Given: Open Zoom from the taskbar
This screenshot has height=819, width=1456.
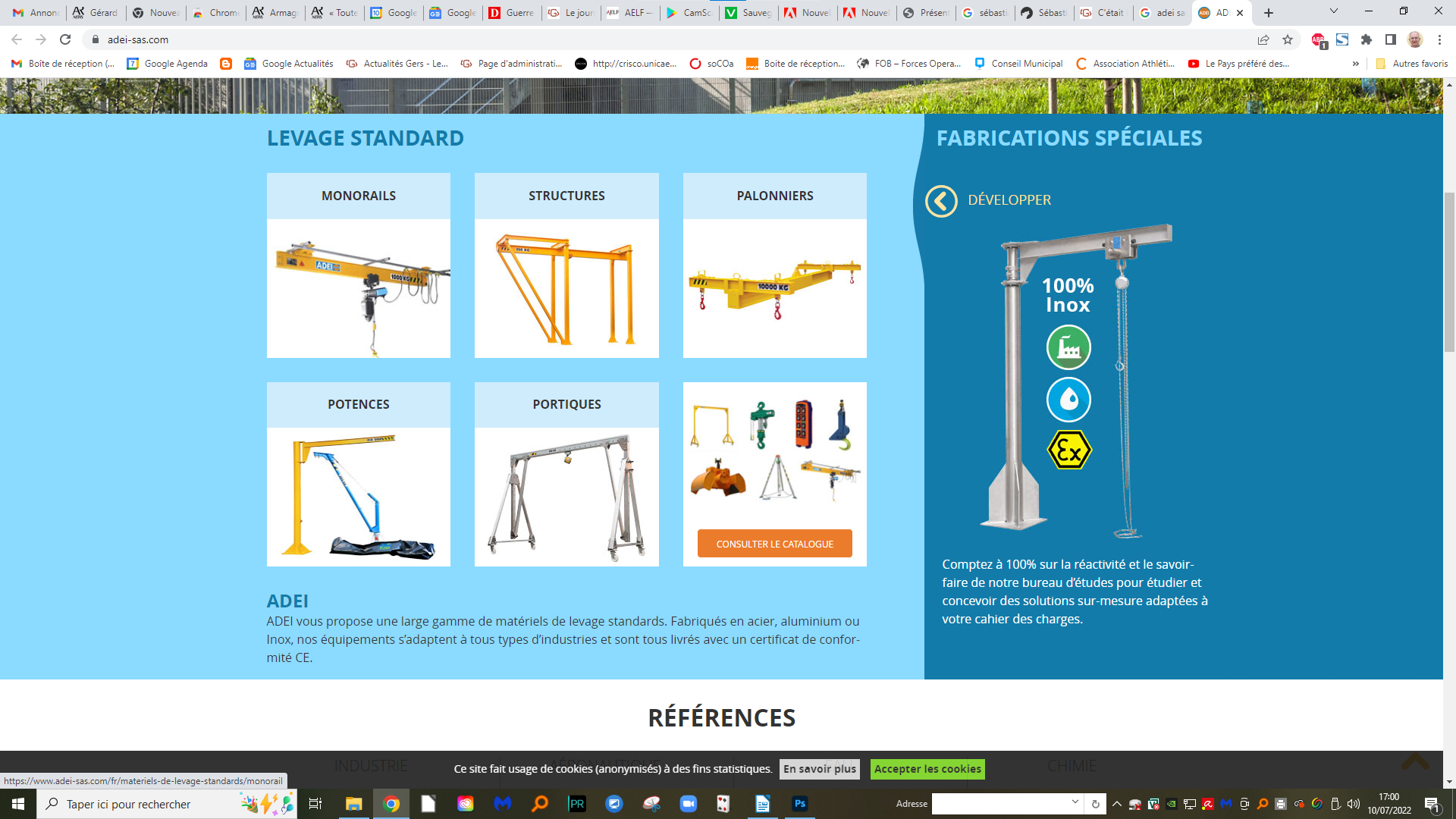Looking at the screenshot, I should (689, 804).
